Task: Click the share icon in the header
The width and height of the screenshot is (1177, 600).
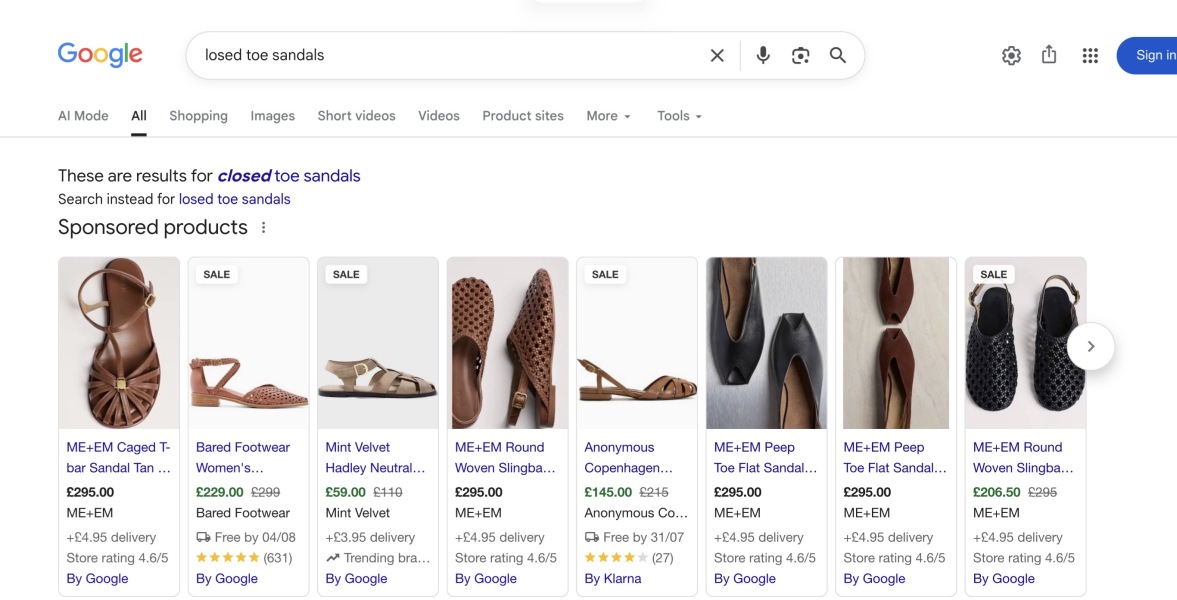Action: click(1049, 55)
